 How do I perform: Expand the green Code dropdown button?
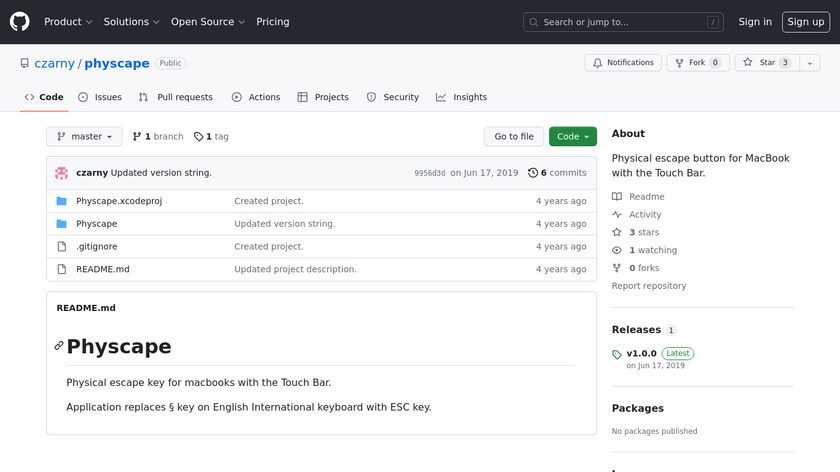[572, 137]
